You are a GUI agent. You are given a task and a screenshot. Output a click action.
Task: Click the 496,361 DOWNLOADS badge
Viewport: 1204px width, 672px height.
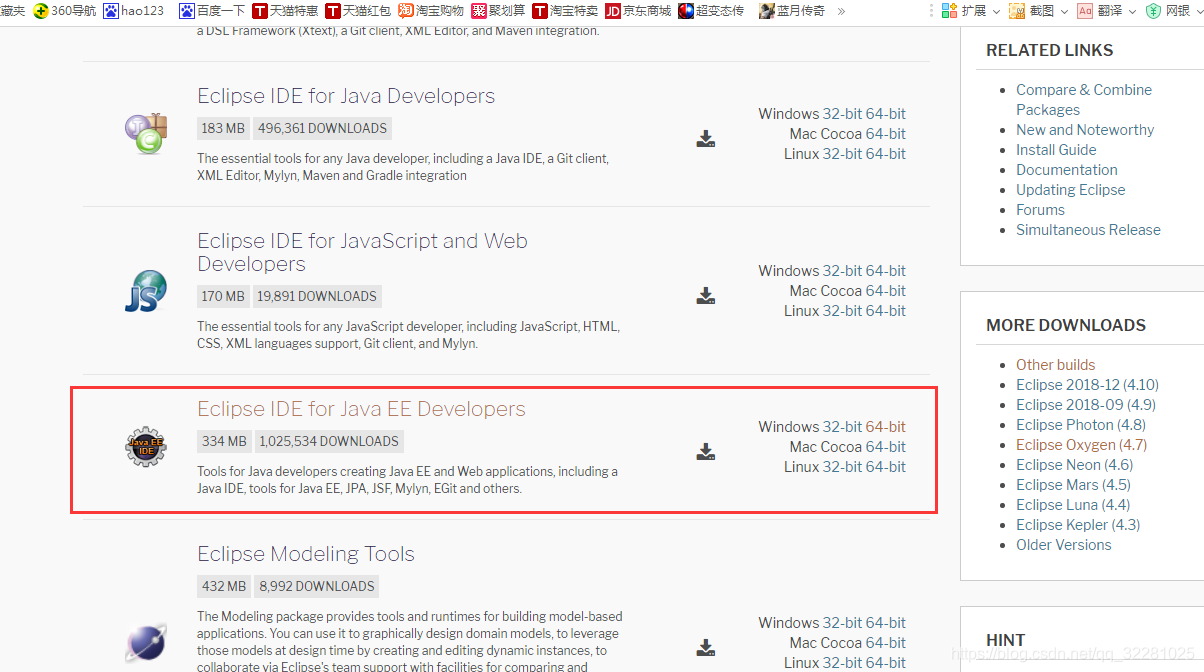point(322,128)
